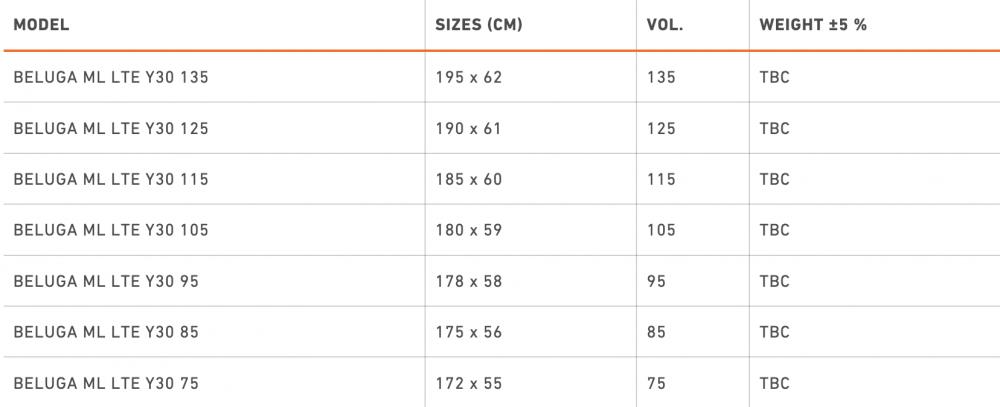The image size is (1000, 407).
Task: Click the 195 x 62 size cell
Action: [x=469, y=77]
